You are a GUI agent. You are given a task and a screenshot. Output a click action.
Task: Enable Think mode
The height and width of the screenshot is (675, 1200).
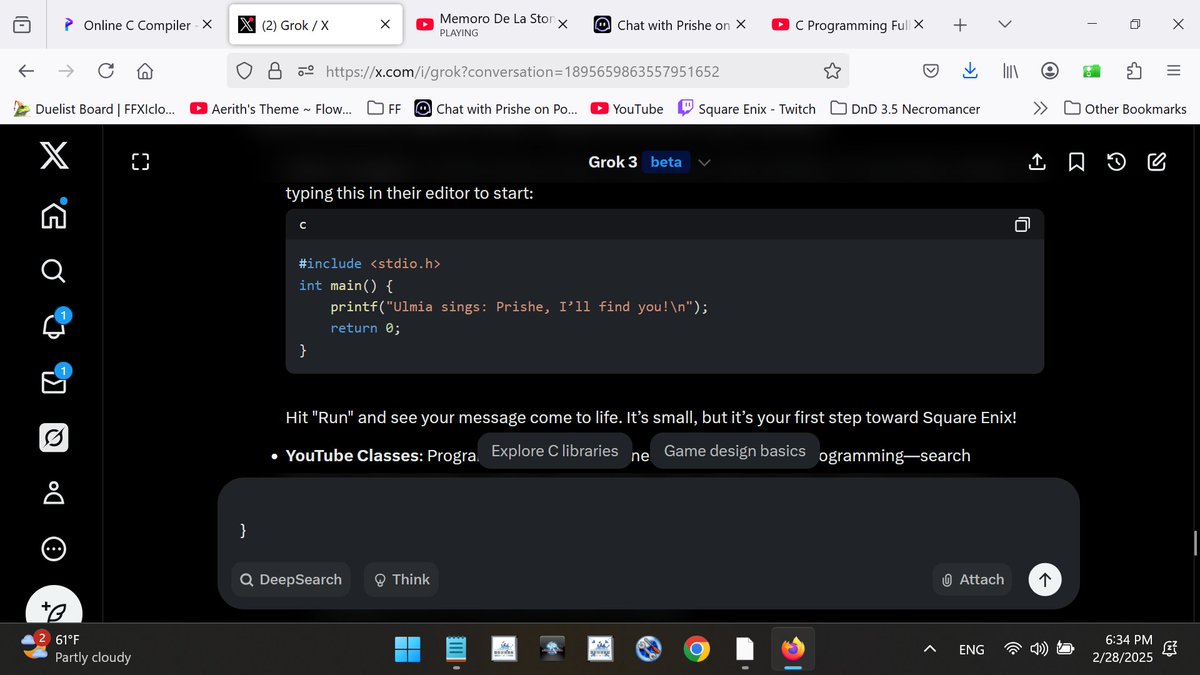click(x=401, y=579)
